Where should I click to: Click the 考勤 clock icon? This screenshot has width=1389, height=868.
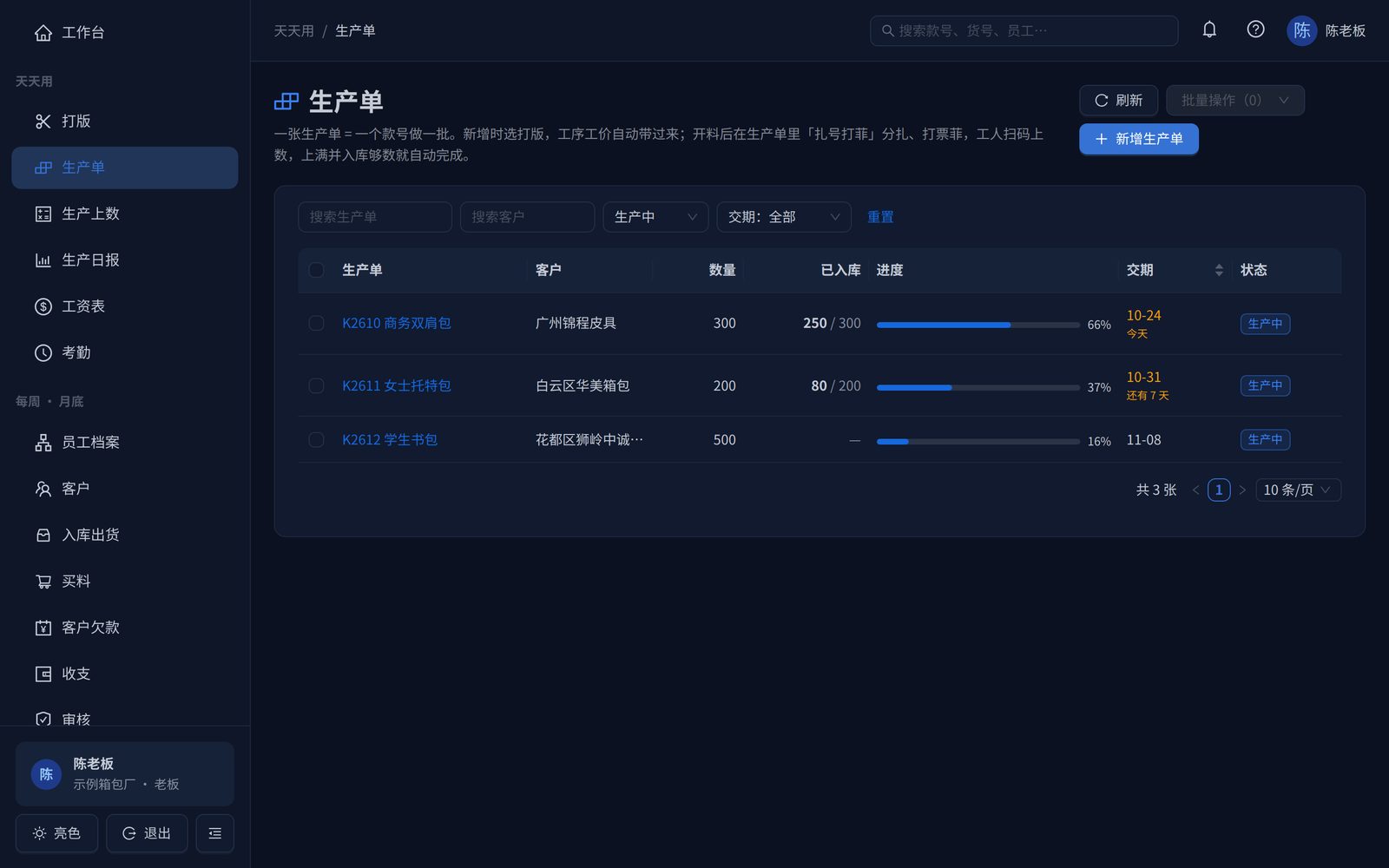43,352
